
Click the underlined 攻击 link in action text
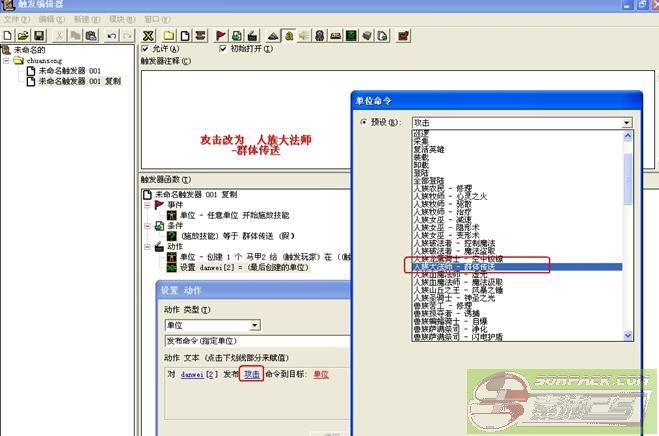point(252,374)
